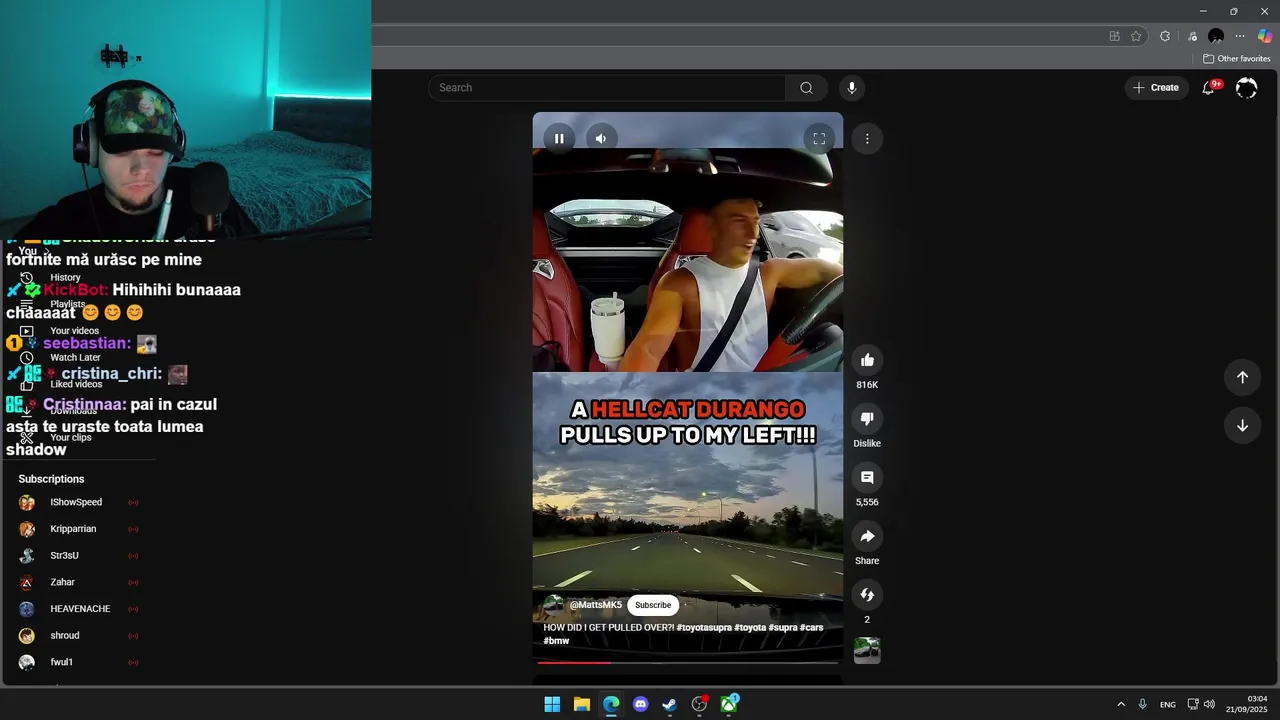Open Copilot in Edge
Viewport: 1280px width, 720px height.
(x=1265, y=36)
